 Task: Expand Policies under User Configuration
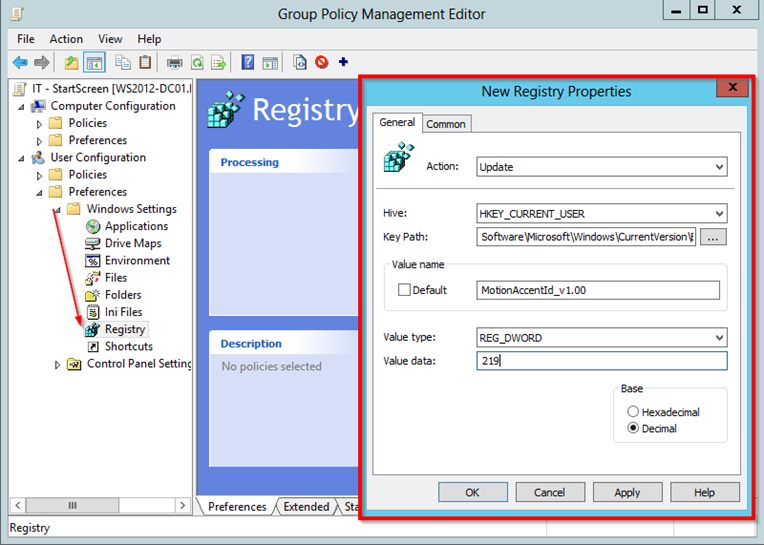39,175
